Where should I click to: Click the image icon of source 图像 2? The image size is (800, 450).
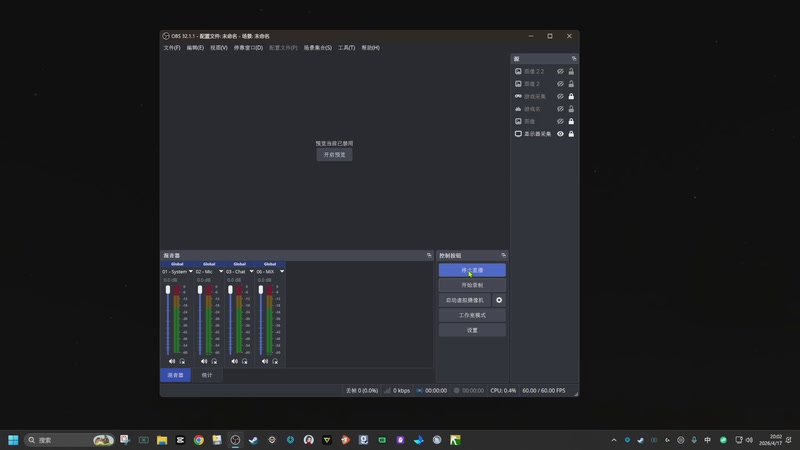(x=518, y=84)
